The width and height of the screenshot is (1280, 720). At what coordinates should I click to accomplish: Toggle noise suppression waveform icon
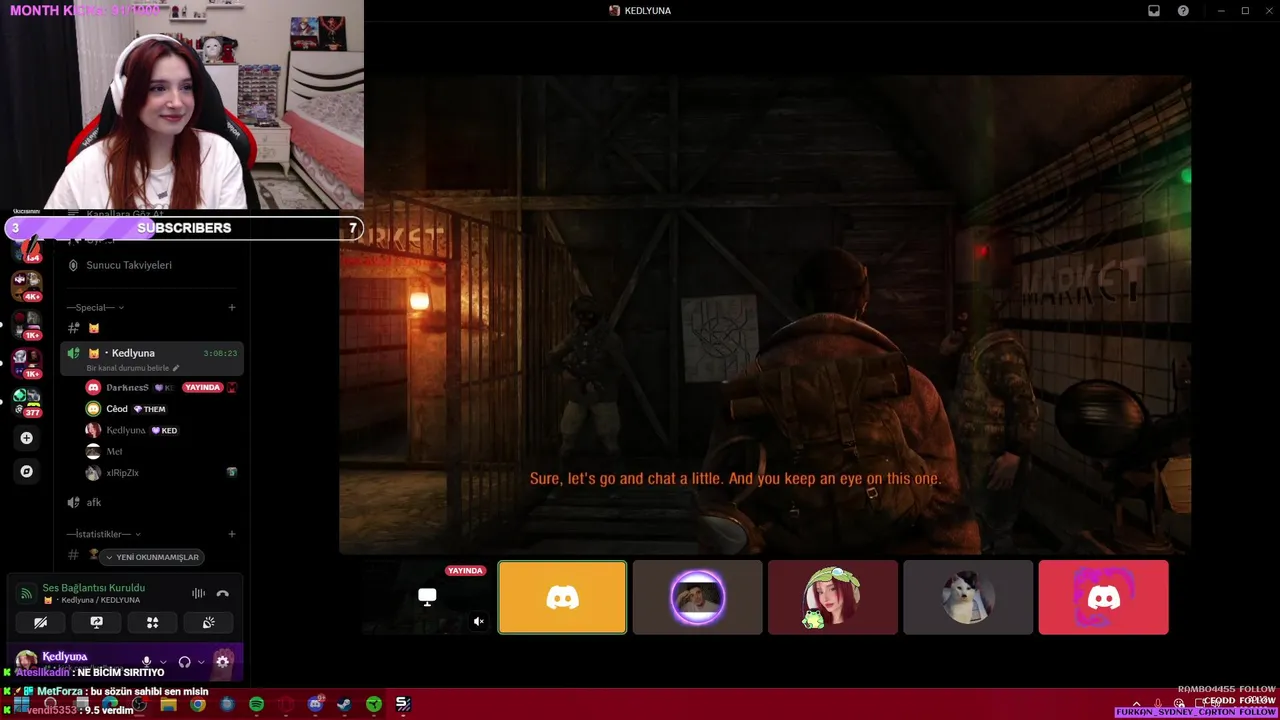pyautogui.click(x=198, y=593)
